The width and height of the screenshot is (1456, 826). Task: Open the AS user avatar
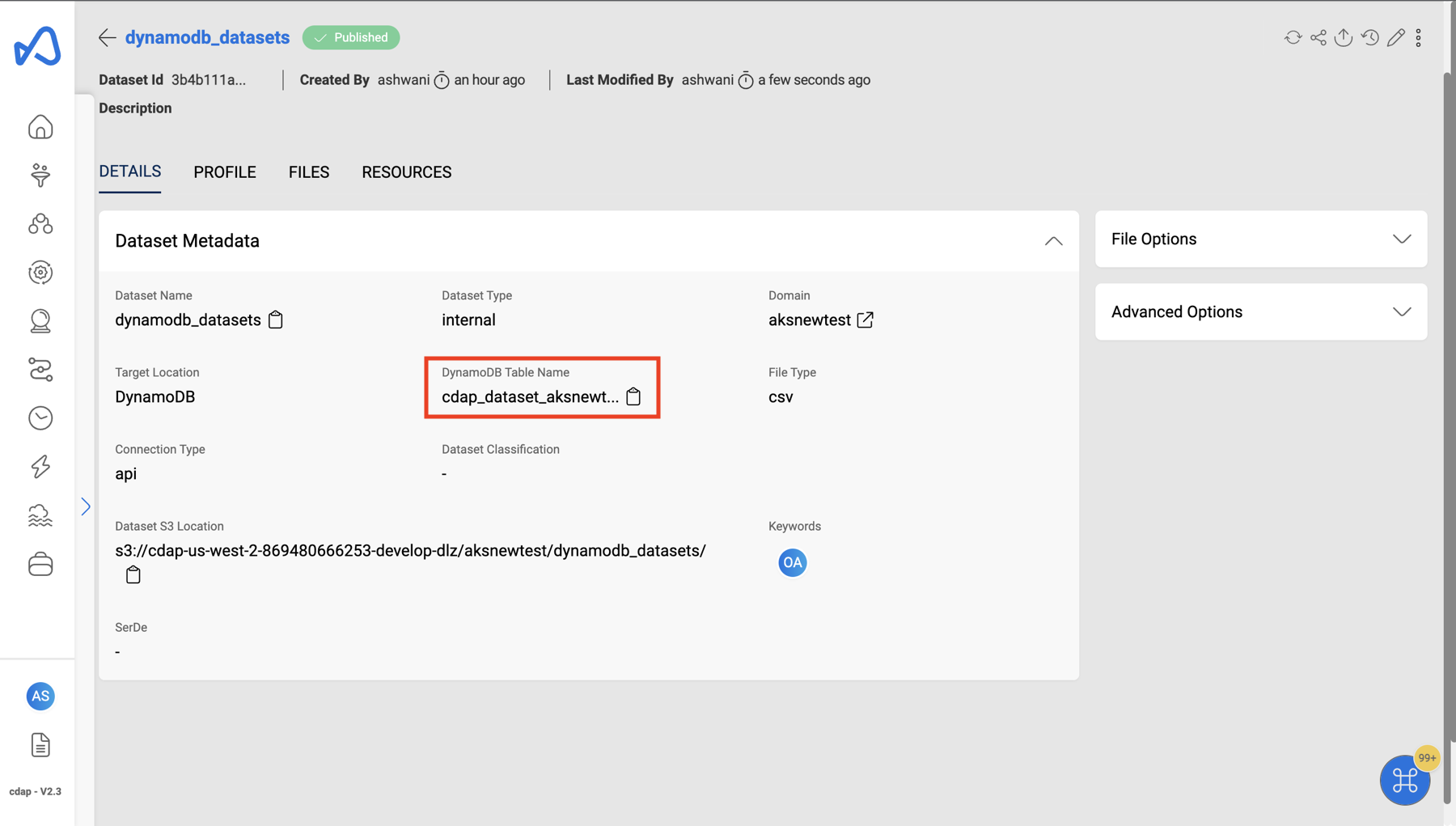click(40, 696)
